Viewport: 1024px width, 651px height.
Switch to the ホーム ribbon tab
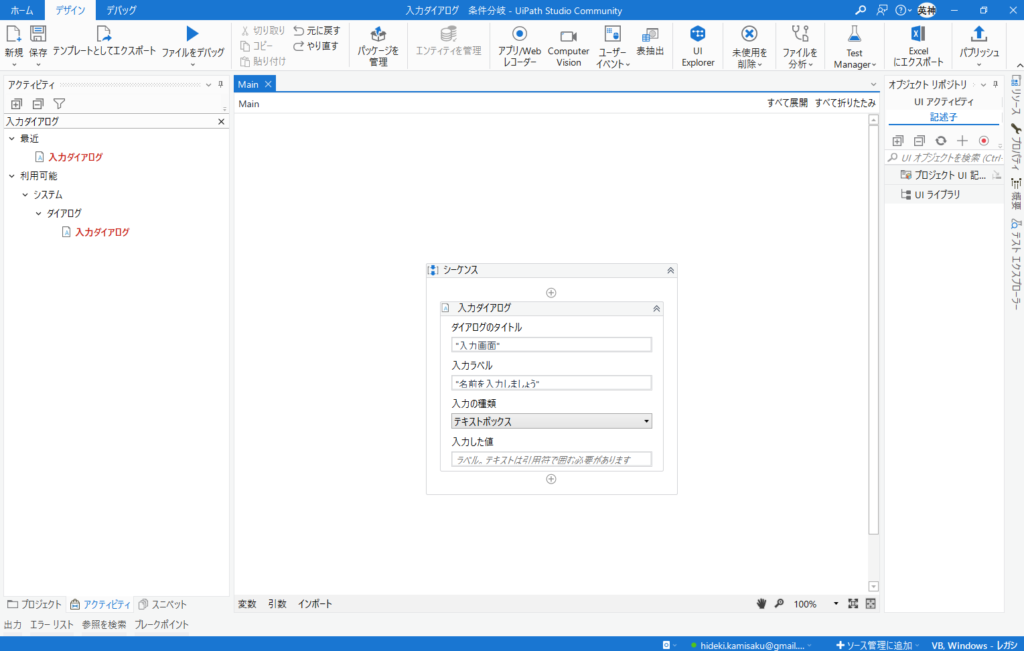pyautogui.click(x=22, y=10)
